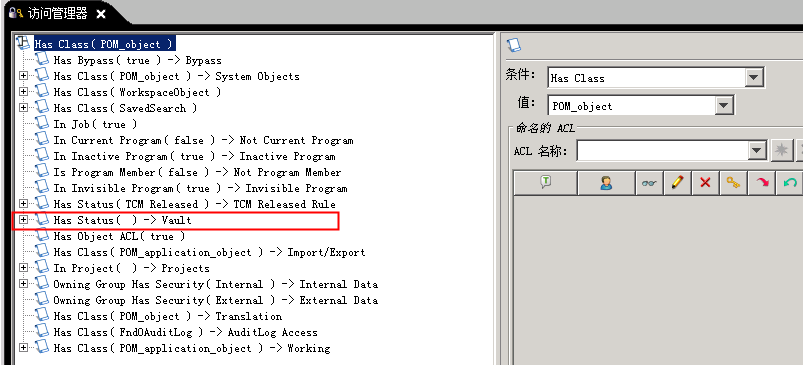Click the icon beside Has Object ACL row
The height and width of the screenshot is (365, 803).
[x=43, y=235]
